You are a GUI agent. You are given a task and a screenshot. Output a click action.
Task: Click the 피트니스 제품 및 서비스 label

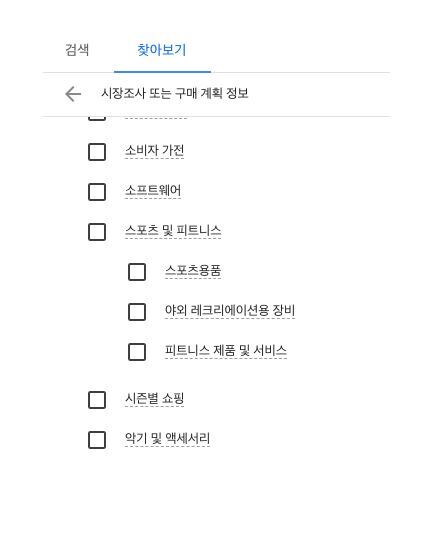[226, 351]
